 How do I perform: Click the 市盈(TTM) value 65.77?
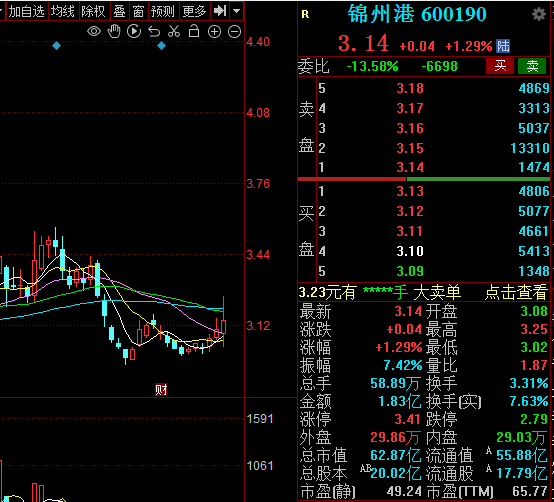pos(530,491)
